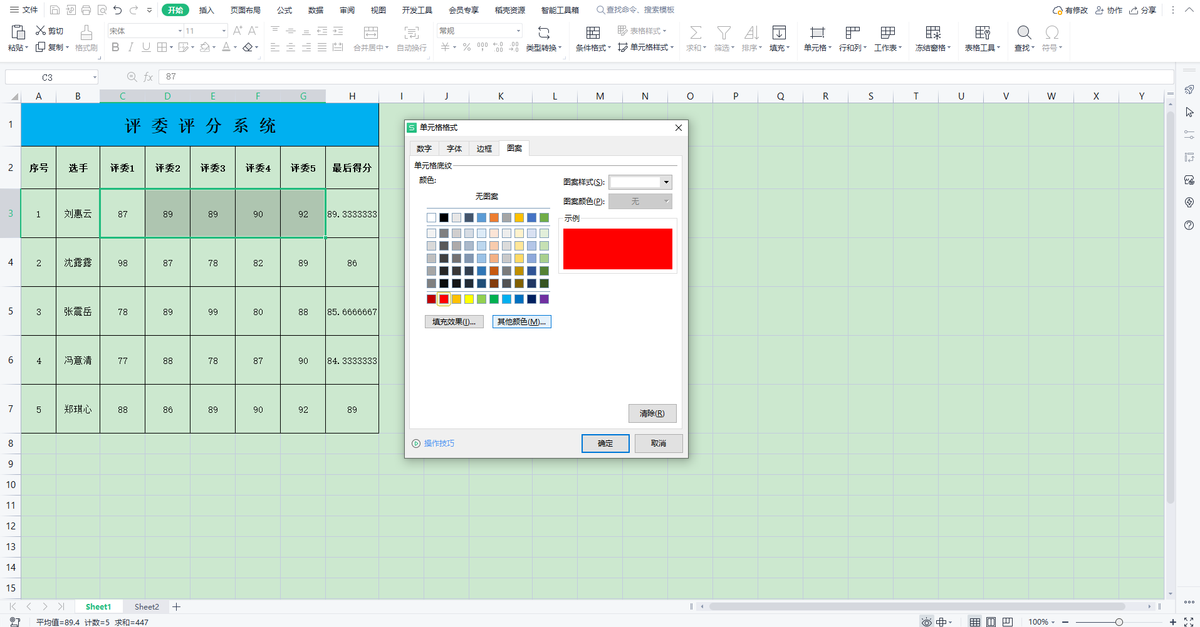Click the Fill Effects (填充效果) button
This screenshot has height=627, width=1200.
(455, 322)
